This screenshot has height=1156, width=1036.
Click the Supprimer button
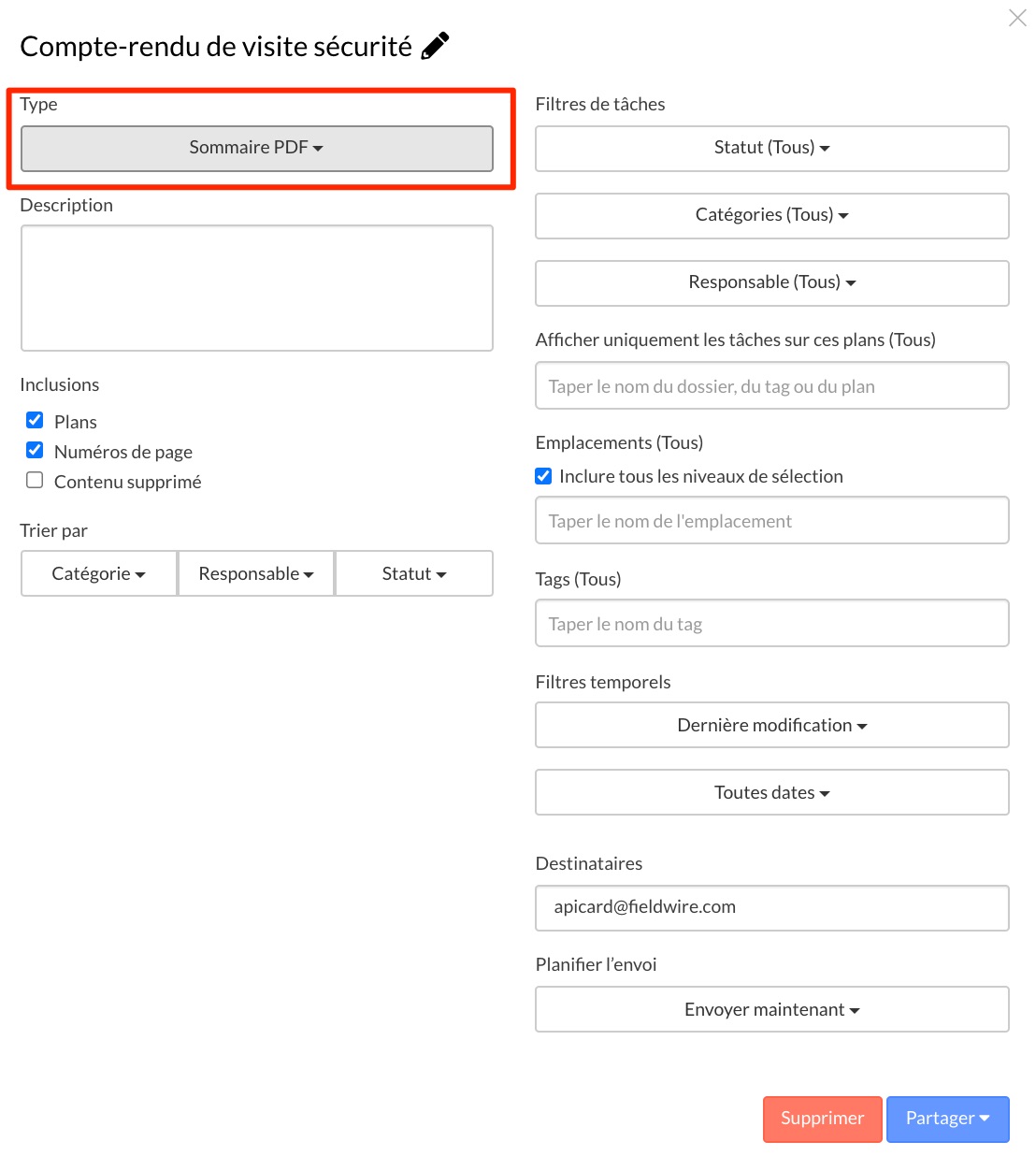tap(822, 1119)
